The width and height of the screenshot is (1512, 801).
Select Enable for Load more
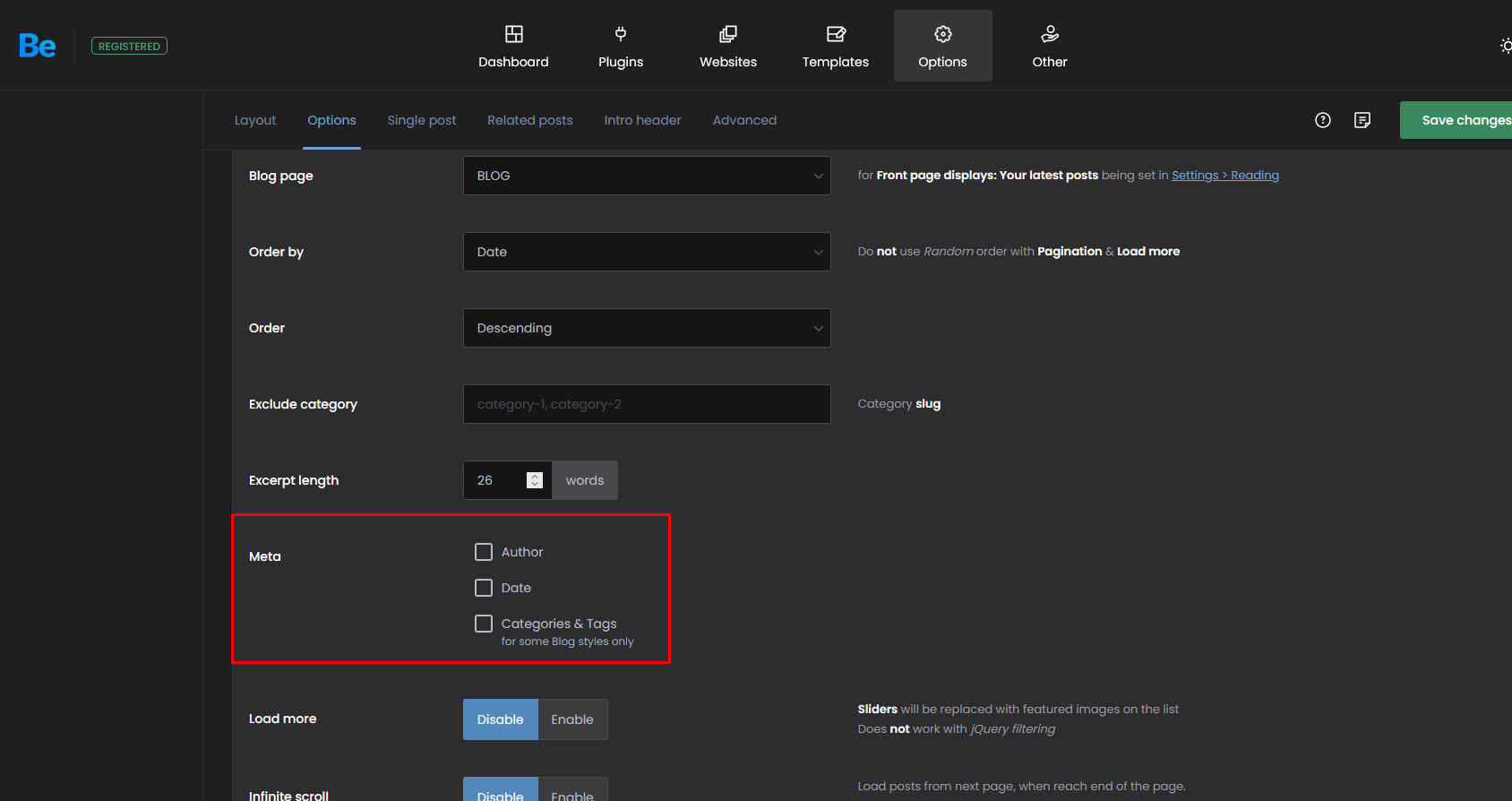pos(572,719)
